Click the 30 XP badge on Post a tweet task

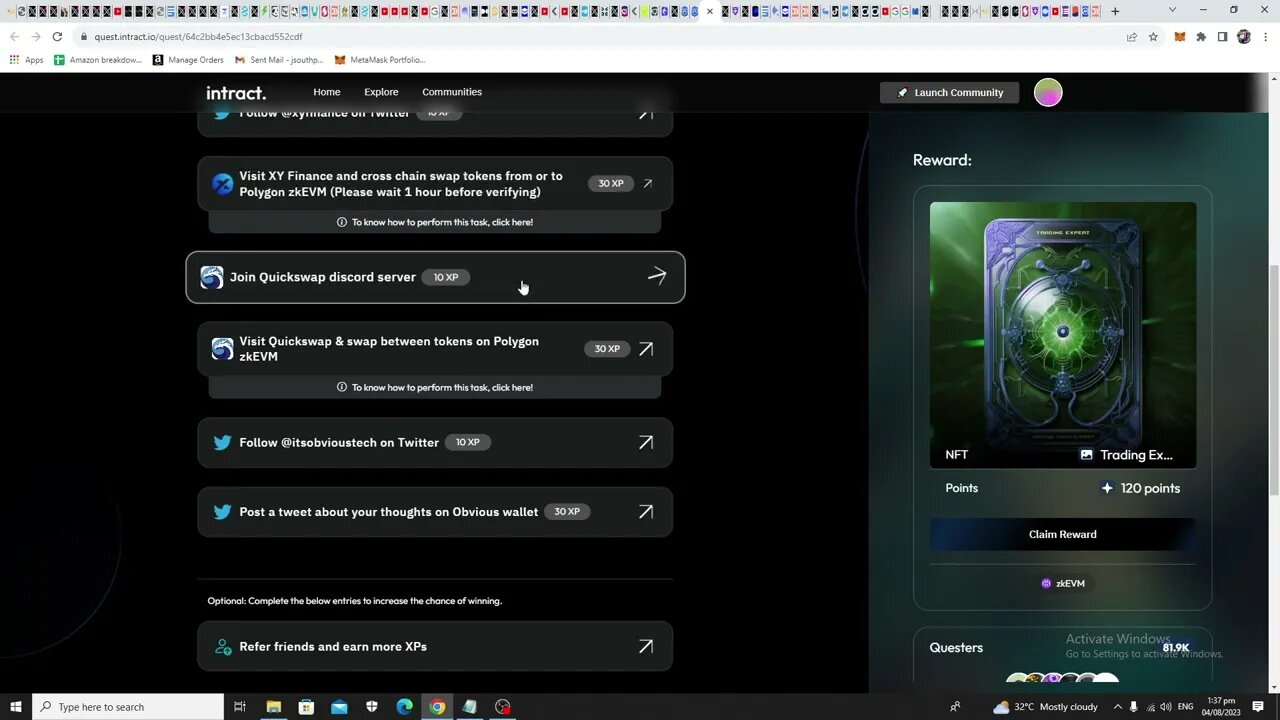[x=567, y=511]
